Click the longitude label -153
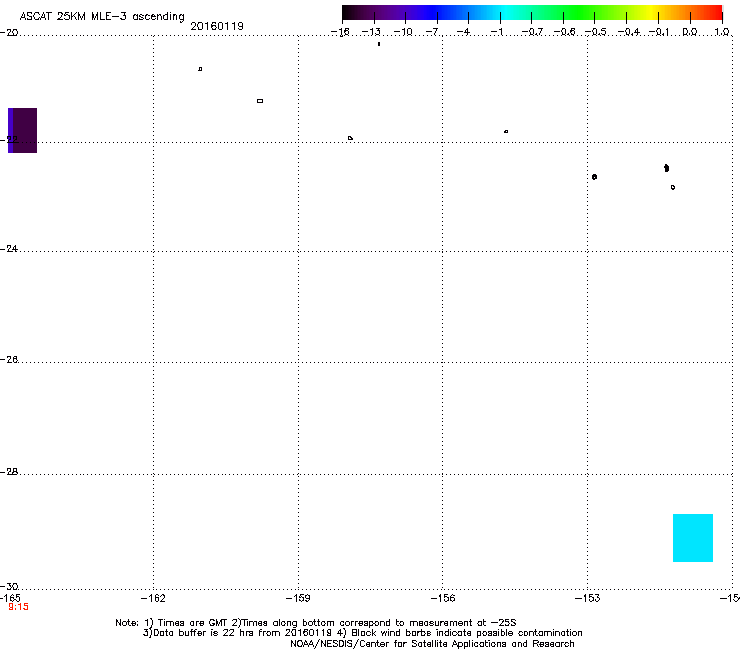 pyautogui.click(x=588, y=599)
